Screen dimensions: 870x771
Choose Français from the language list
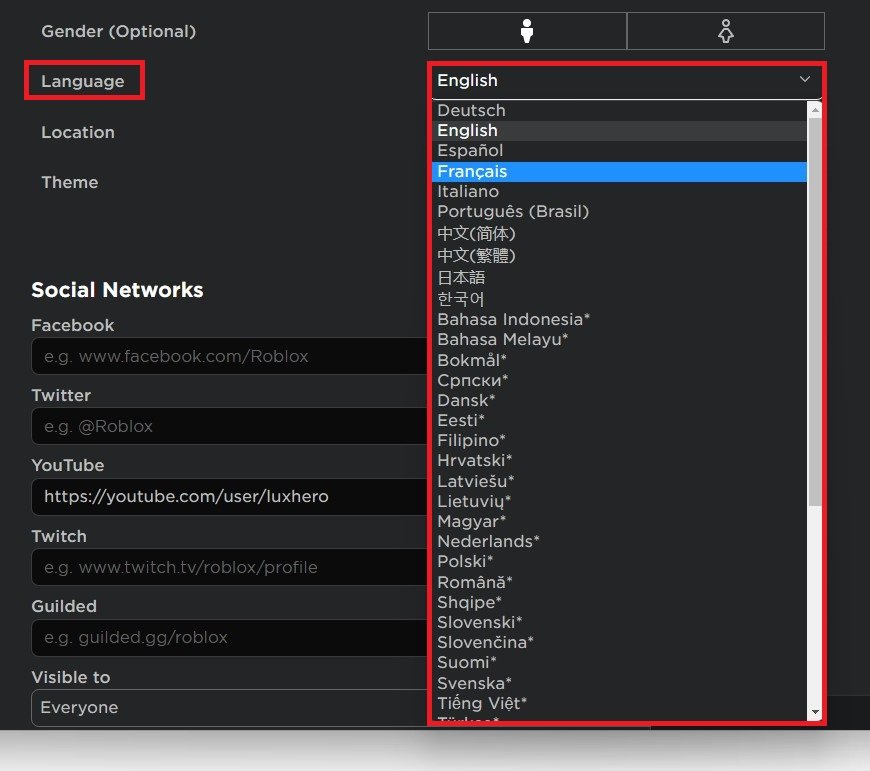pos(472,171)
